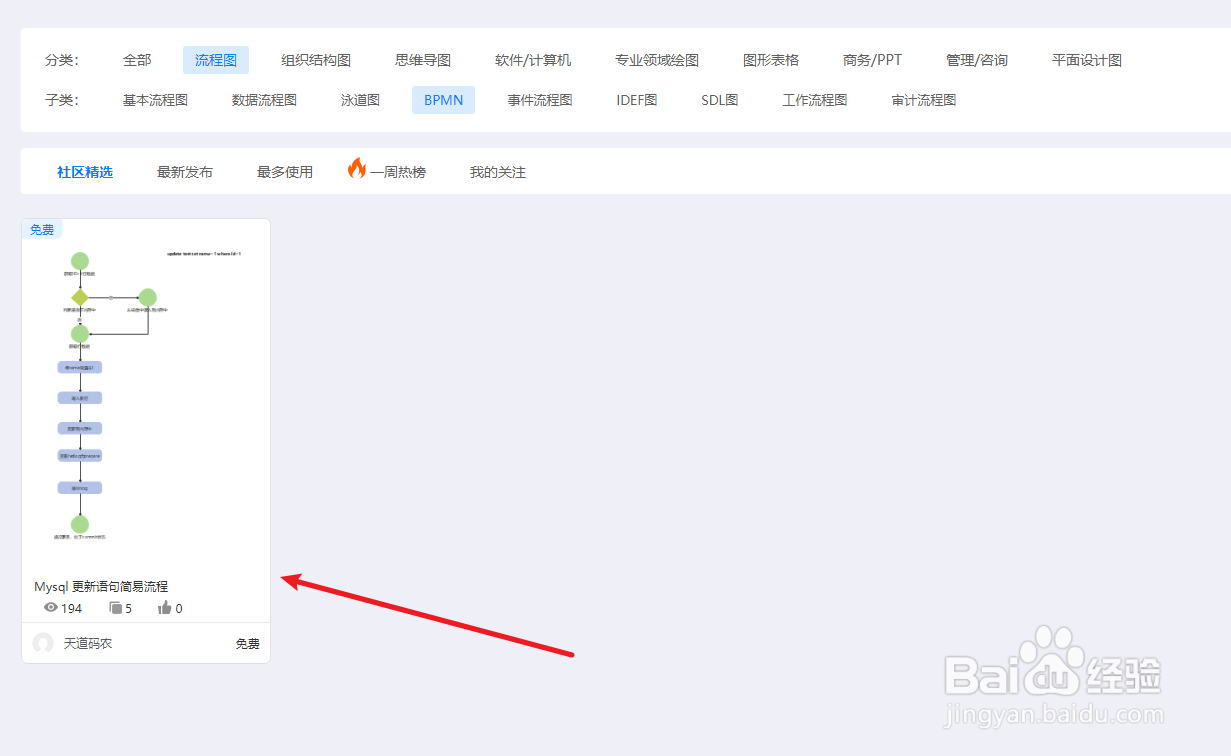Open 我的关注 section
Image resolution: width=1231 pixels, height=756 pixels.
coord(497,170)
